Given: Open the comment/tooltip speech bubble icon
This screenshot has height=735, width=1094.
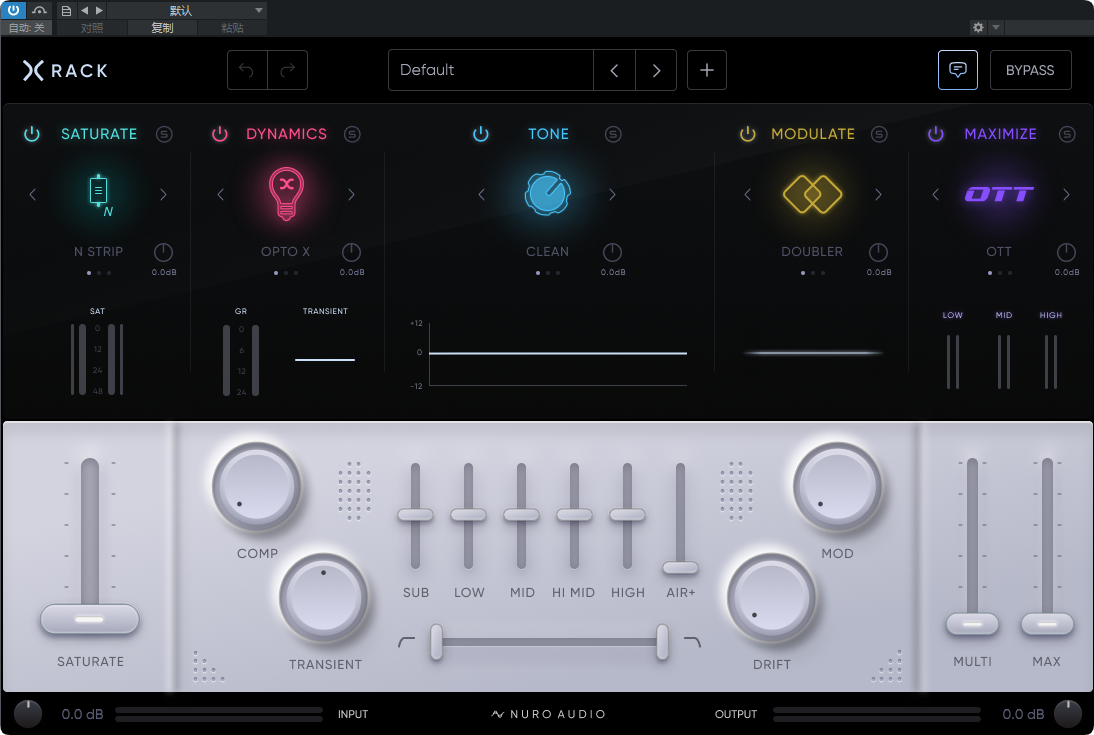Looking at the screenshot, I should 957,70.
